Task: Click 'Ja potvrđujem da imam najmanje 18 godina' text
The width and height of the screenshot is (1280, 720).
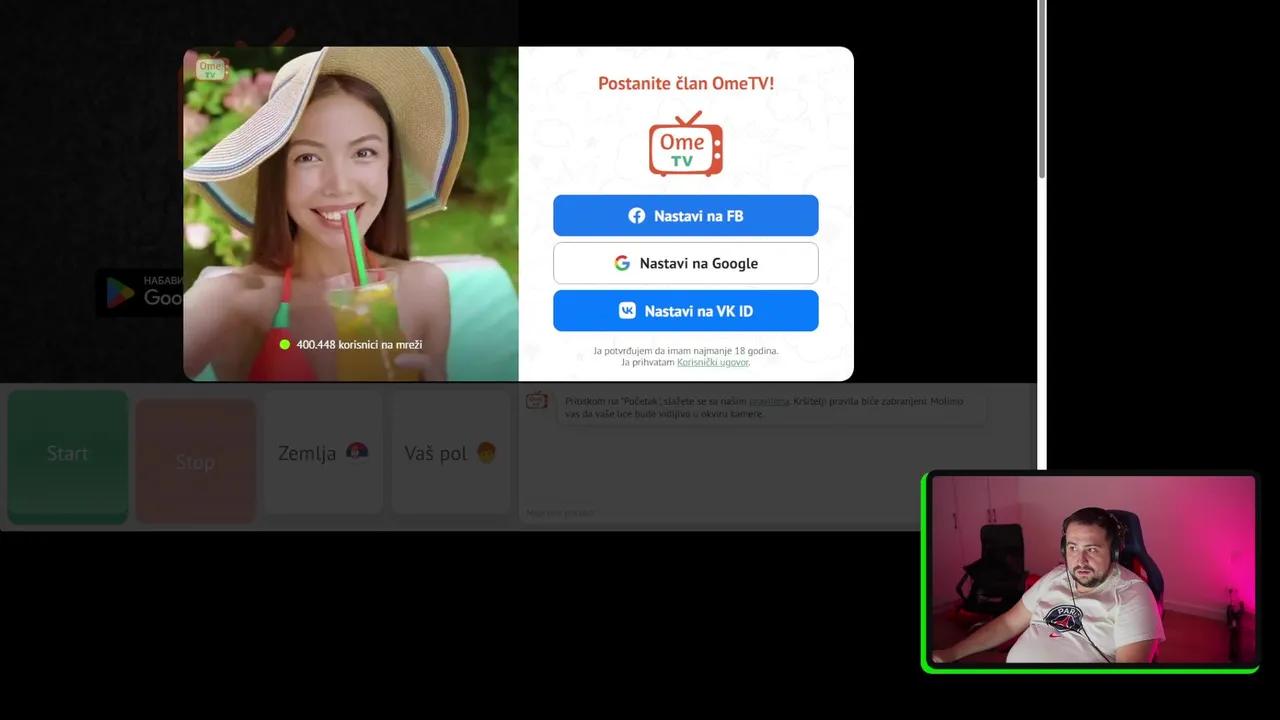Action: (x=686, y=351)
